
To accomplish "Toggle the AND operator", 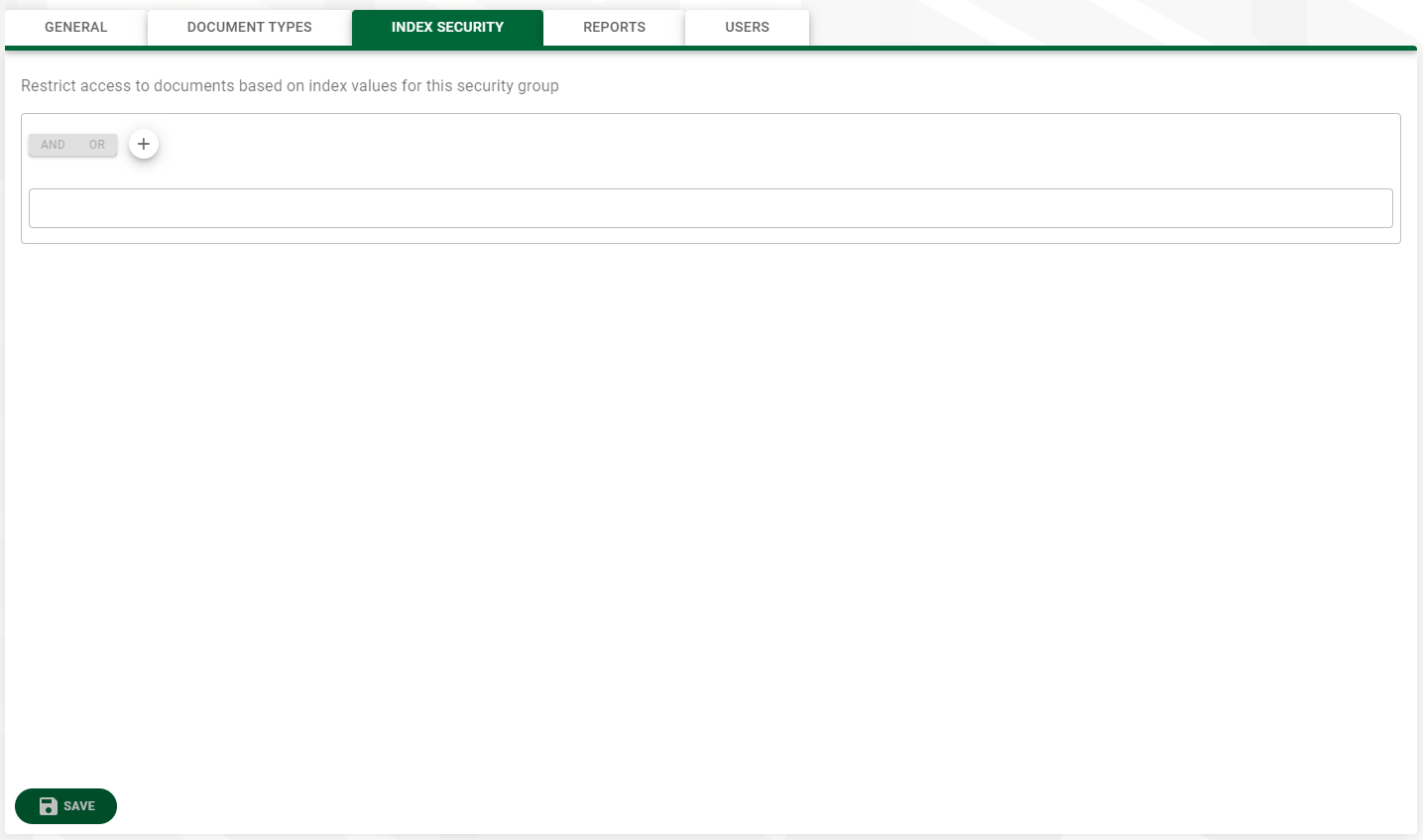I will coord(53,145).
